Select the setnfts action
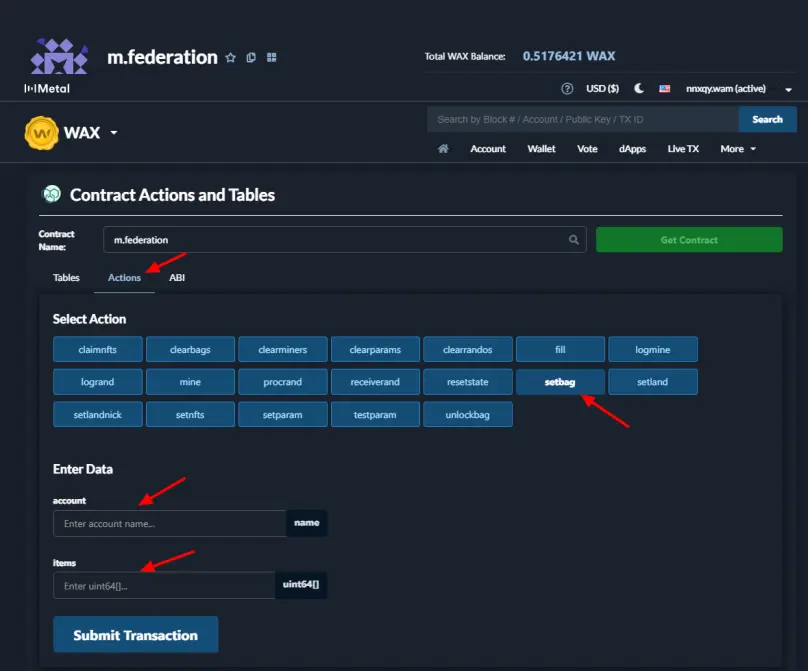The image size is (808, 671). click(x=190, y=414)
